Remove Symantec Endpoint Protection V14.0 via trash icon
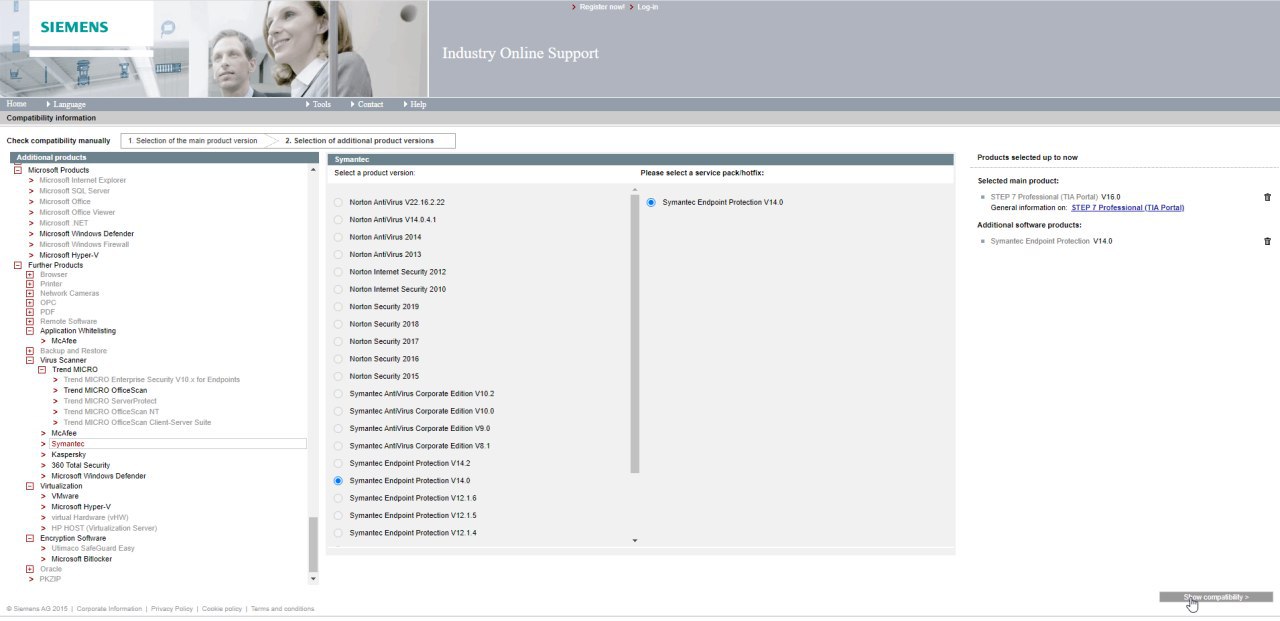The width and height of the screenshot is (1280, 621). click(1267, 241)
